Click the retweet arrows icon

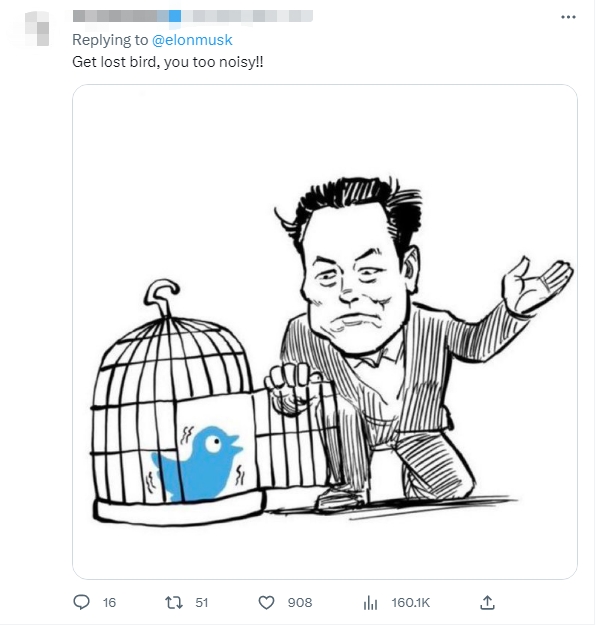[x=174, y=602]
